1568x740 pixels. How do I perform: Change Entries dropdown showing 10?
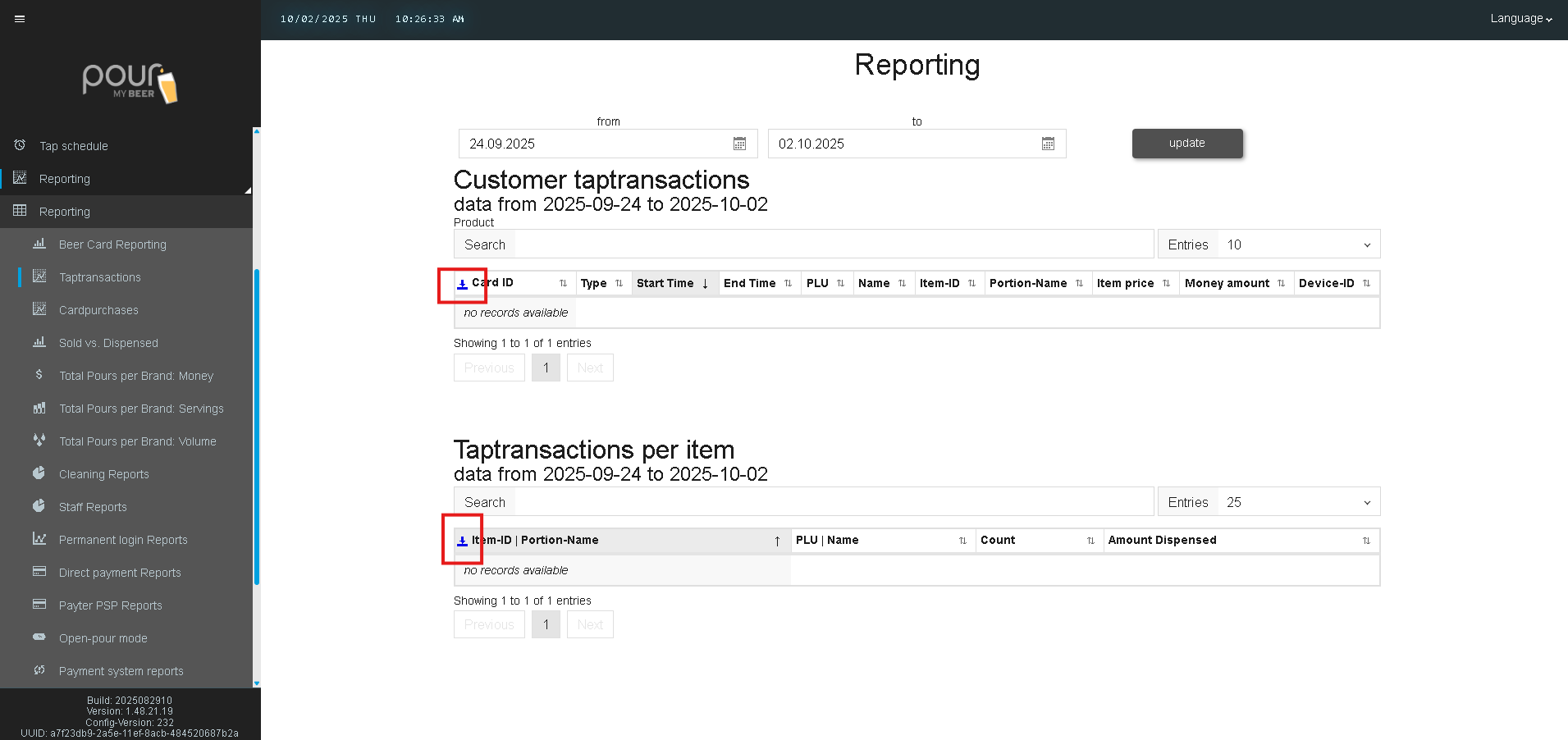(1297, 244)
